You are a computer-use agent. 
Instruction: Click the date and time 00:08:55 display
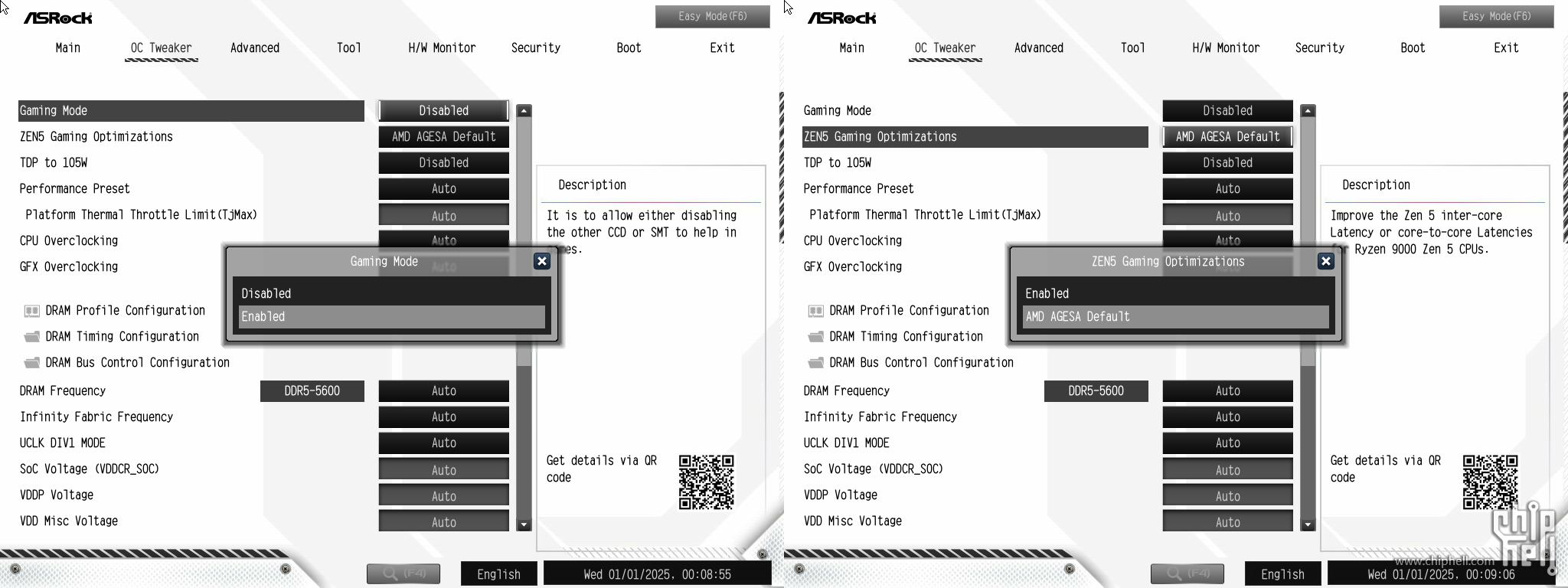coord(658,574)
